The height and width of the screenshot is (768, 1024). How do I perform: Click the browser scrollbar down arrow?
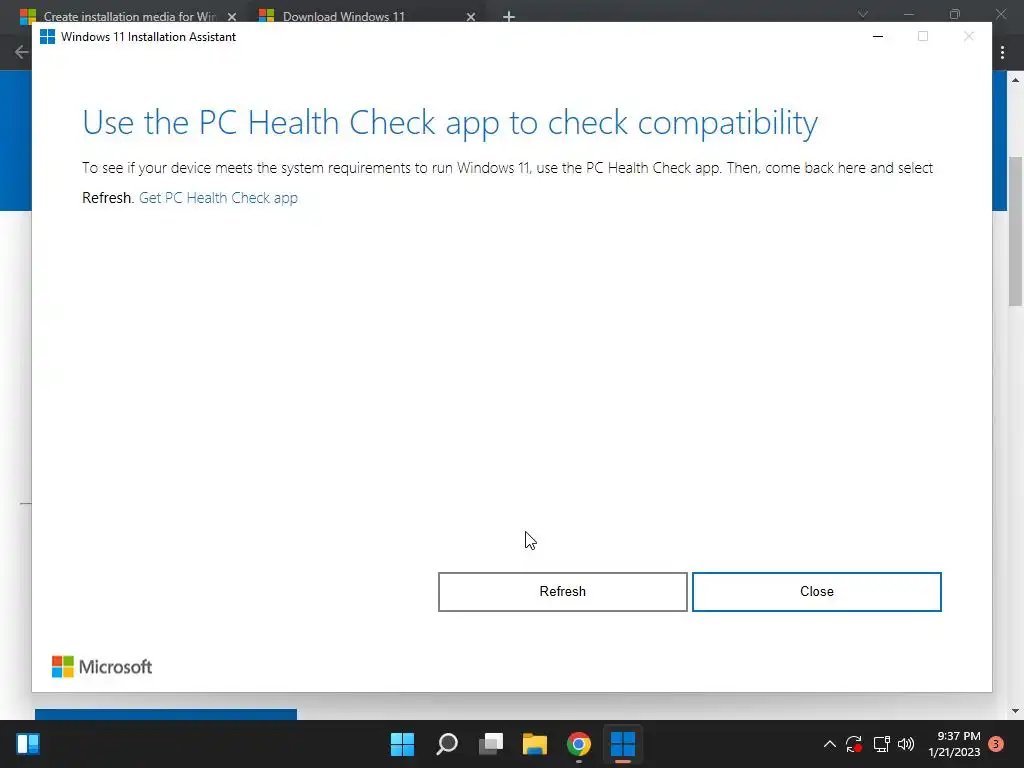tap(1016, 711)
